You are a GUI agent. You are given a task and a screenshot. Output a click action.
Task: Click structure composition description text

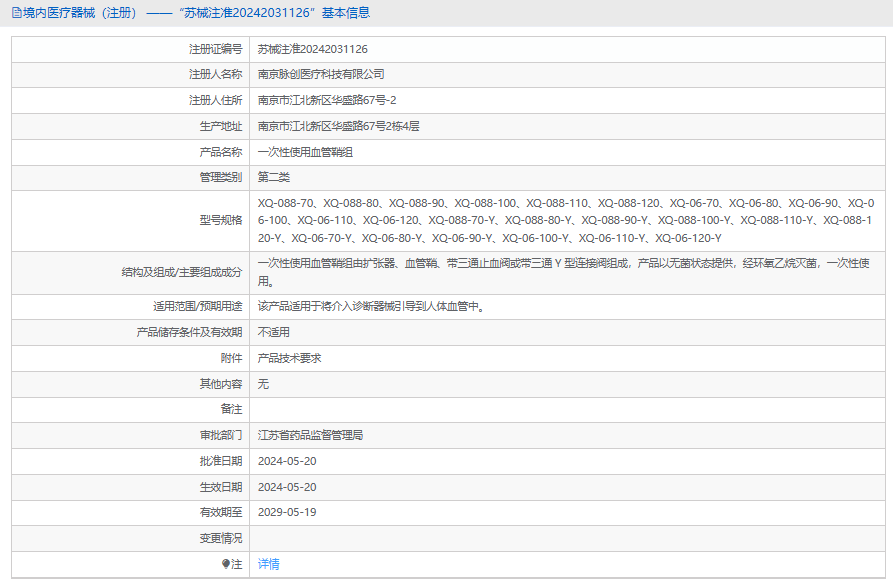pyautogui.click(x=564, y=272)
